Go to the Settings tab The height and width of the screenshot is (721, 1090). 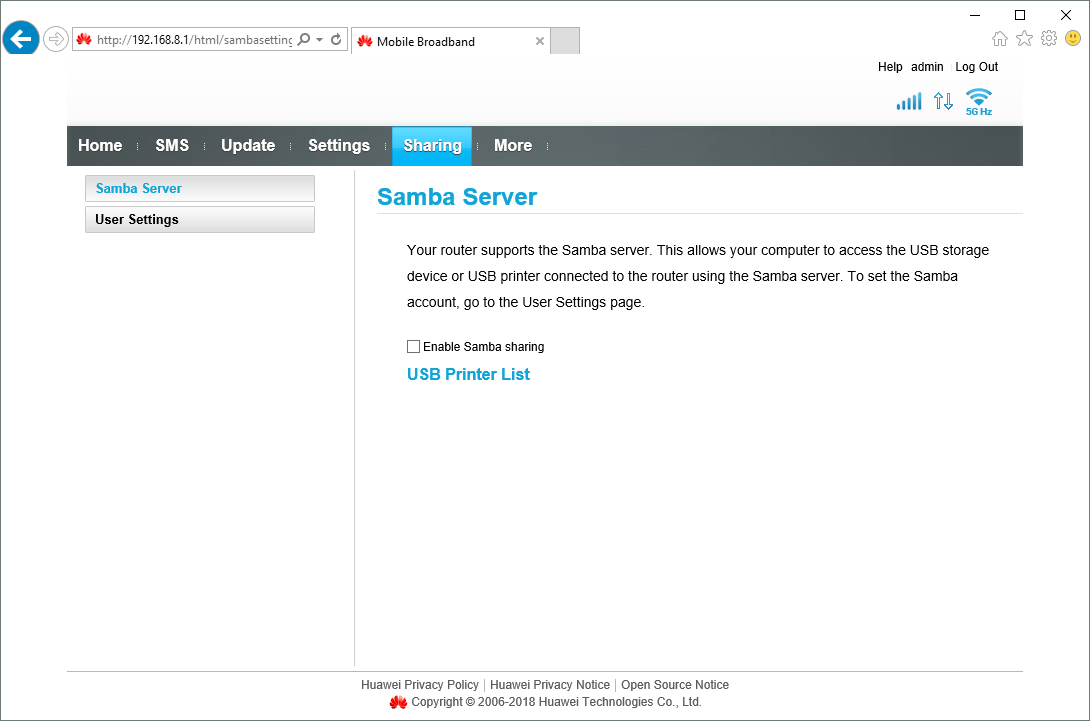[x=339, y=145]
